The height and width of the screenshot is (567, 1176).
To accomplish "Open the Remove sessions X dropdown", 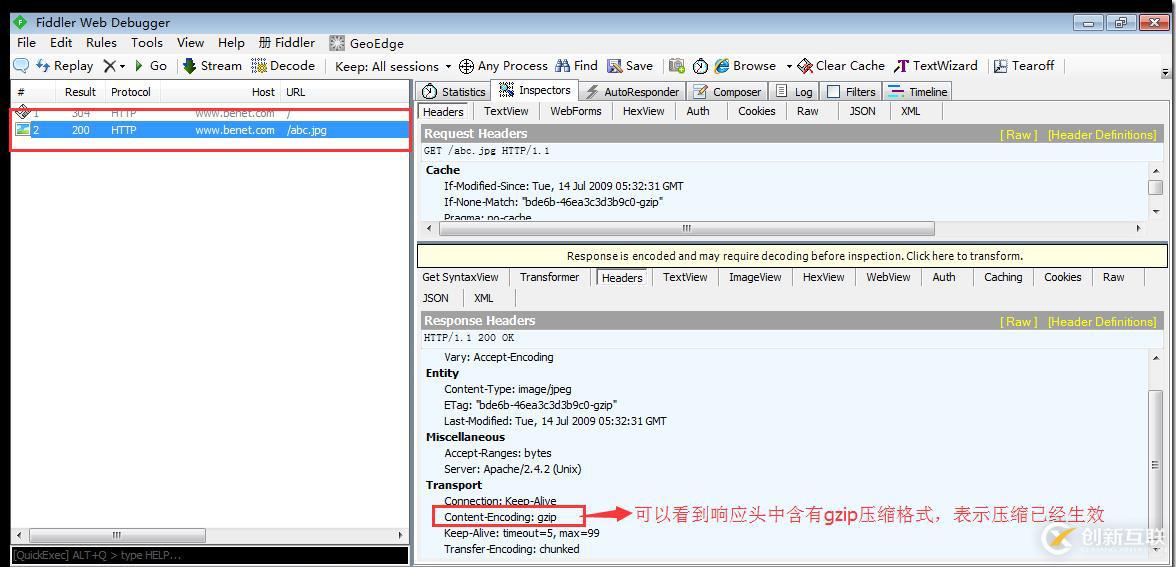I will pyautogui.click(x=114, y=66).
